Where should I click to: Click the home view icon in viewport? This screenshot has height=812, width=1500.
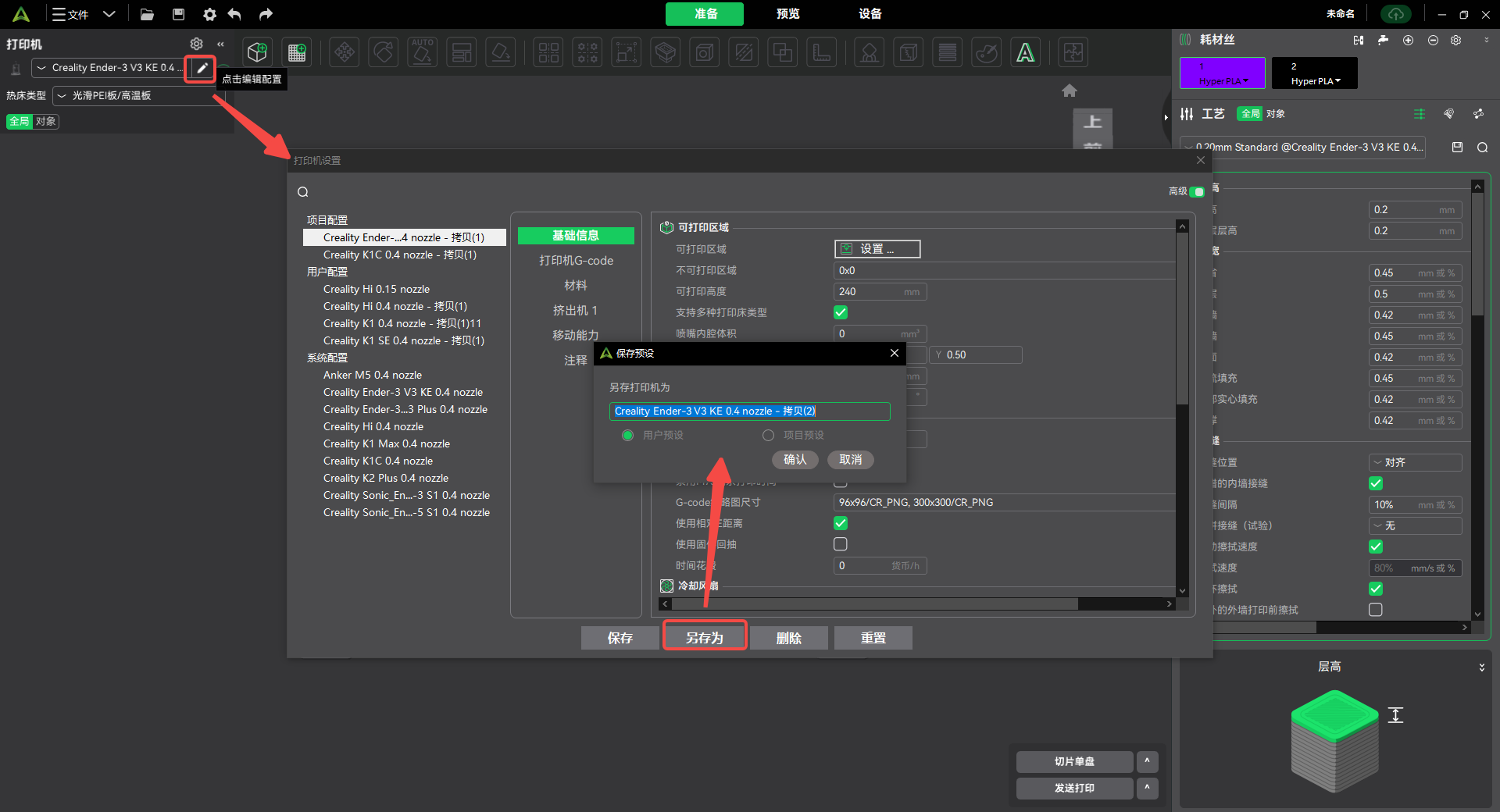[x=1070, y=91]
